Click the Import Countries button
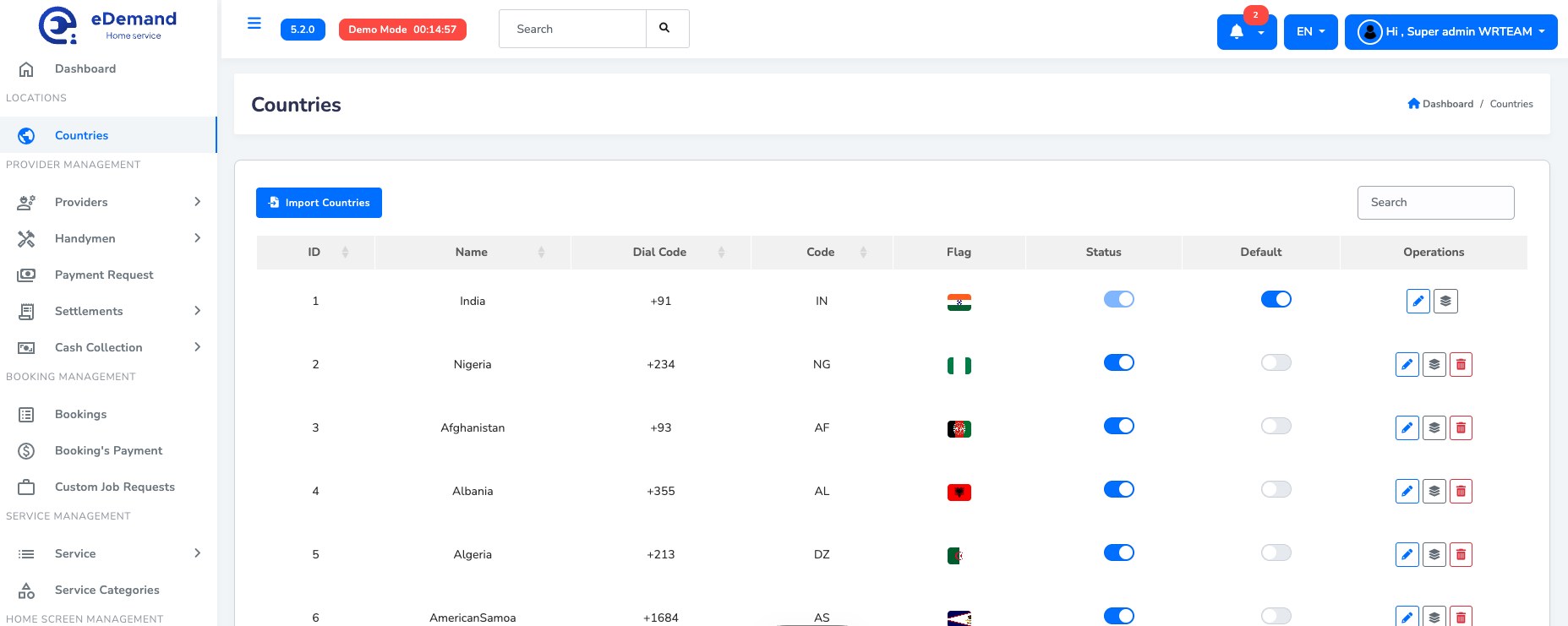The height and width of the screenshot is (626, 1568). [x=319, y=203]
